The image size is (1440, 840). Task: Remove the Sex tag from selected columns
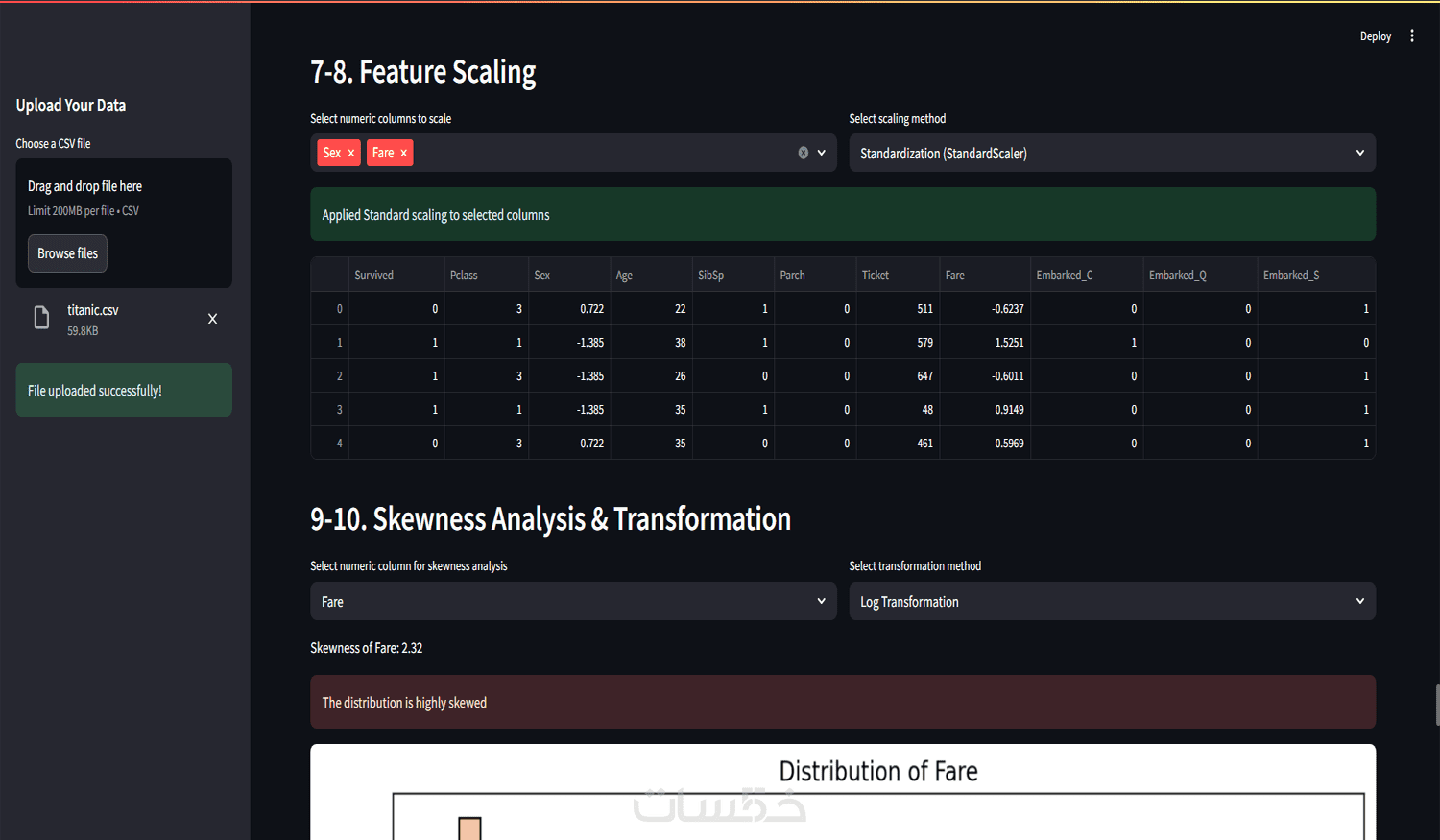(351, 154)
